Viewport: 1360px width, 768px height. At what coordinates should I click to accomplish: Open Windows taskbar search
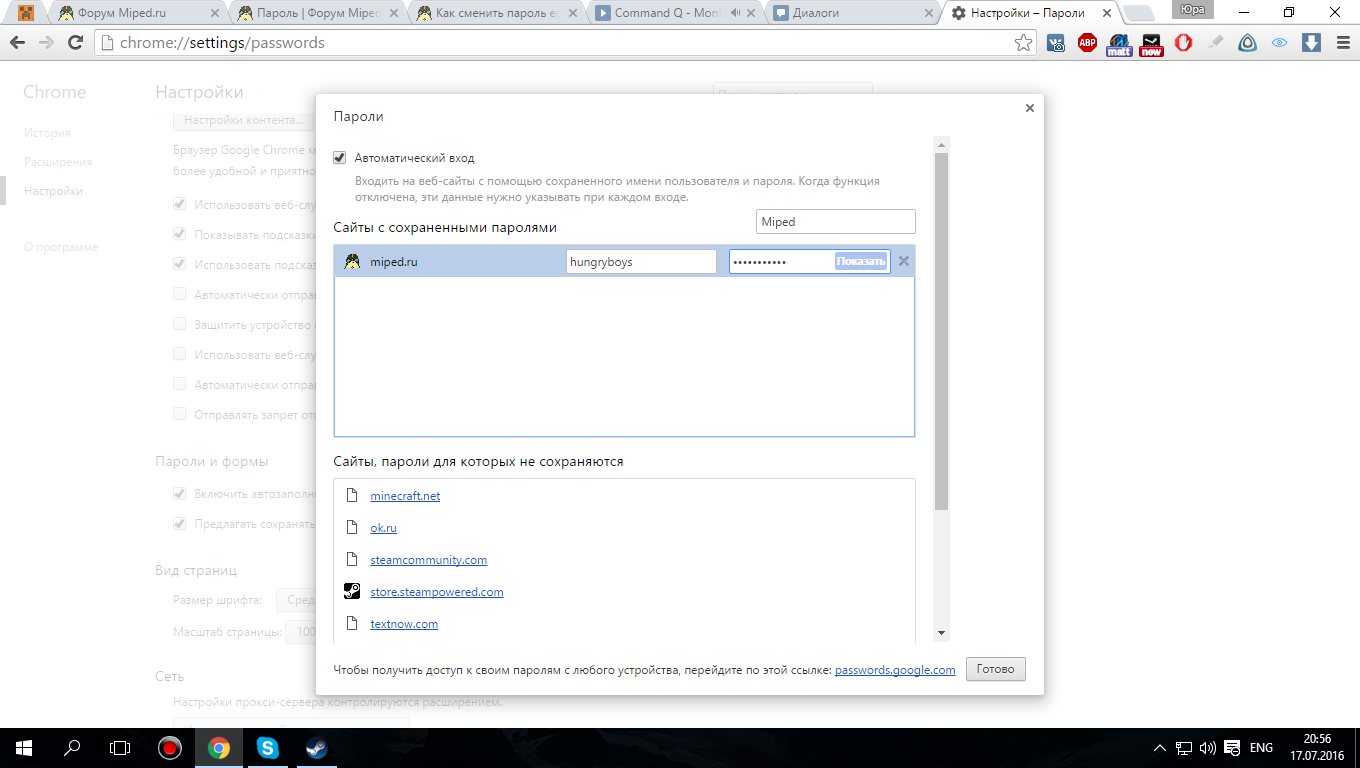(x=72, y=748)
